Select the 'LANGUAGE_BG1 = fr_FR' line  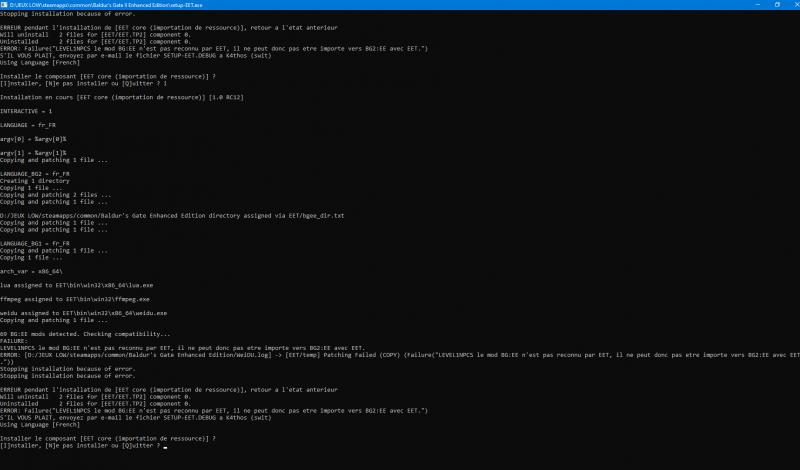click(35, 243)
